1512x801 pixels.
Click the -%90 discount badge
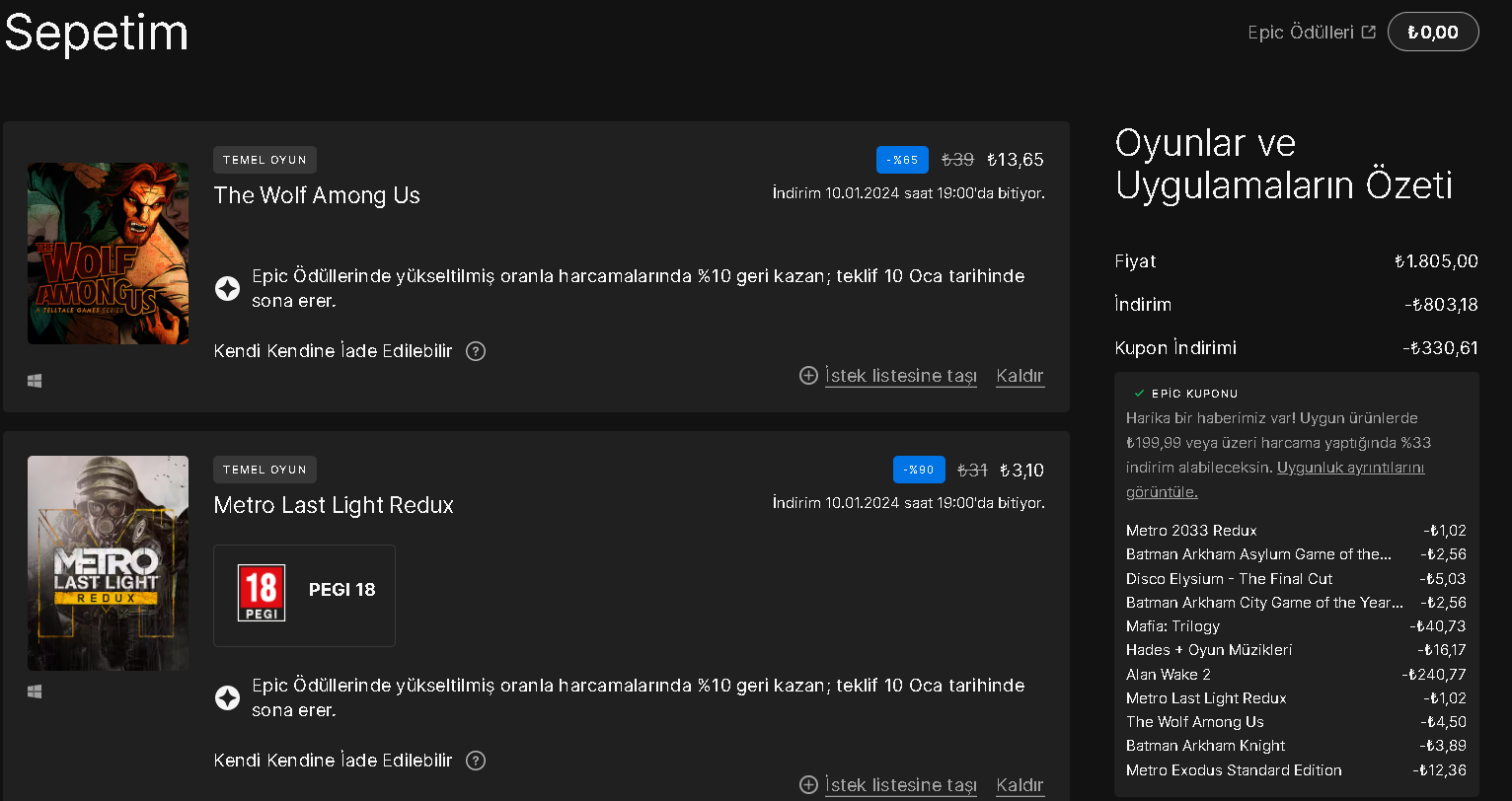[x=919, y=470]
